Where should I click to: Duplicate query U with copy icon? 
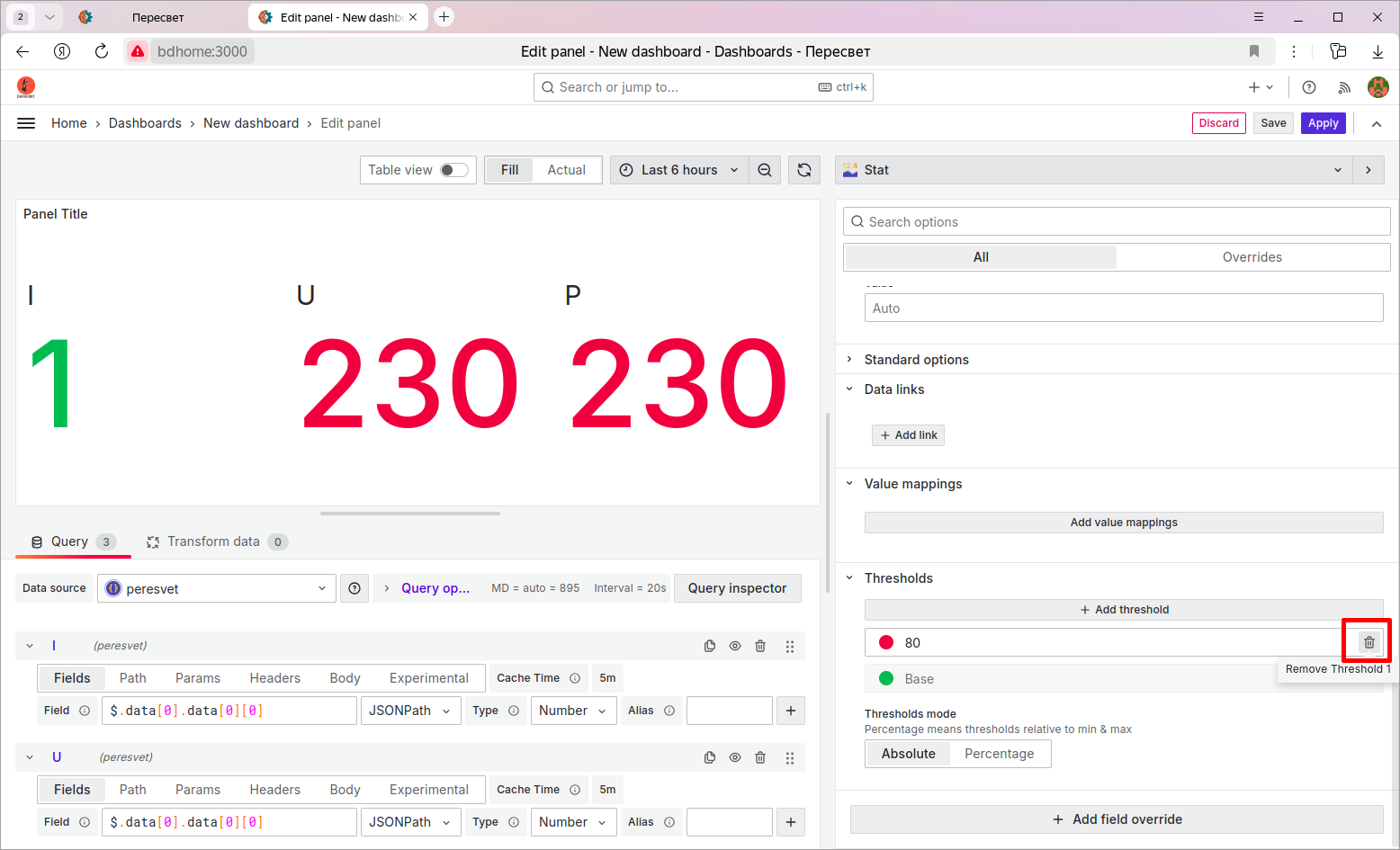tap(710, 757)
